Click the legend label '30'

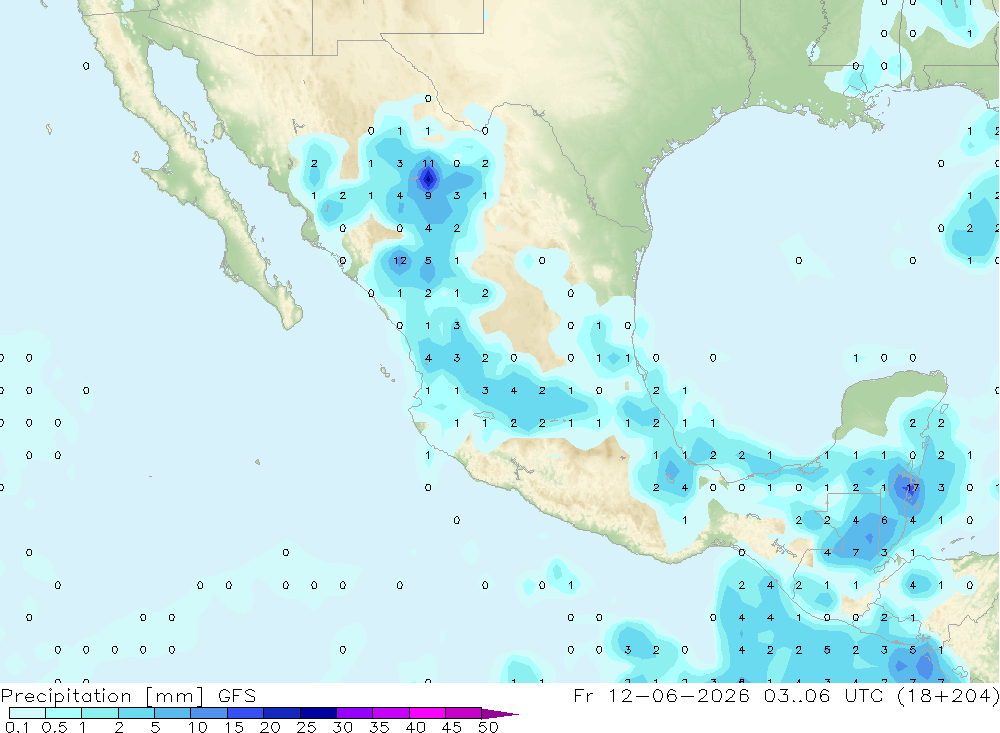pos(343,727)
